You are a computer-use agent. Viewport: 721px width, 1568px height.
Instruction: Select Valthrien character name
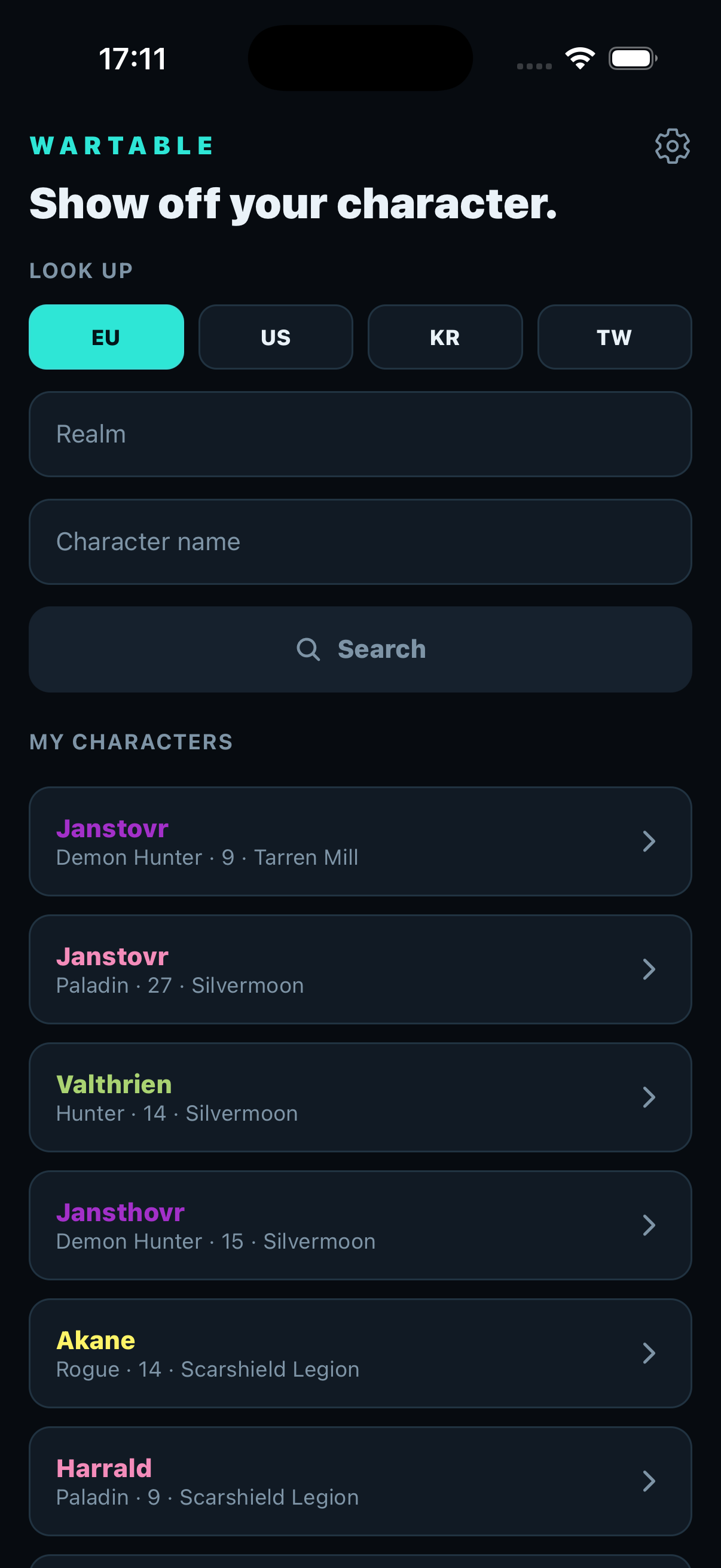[114, 1084]
